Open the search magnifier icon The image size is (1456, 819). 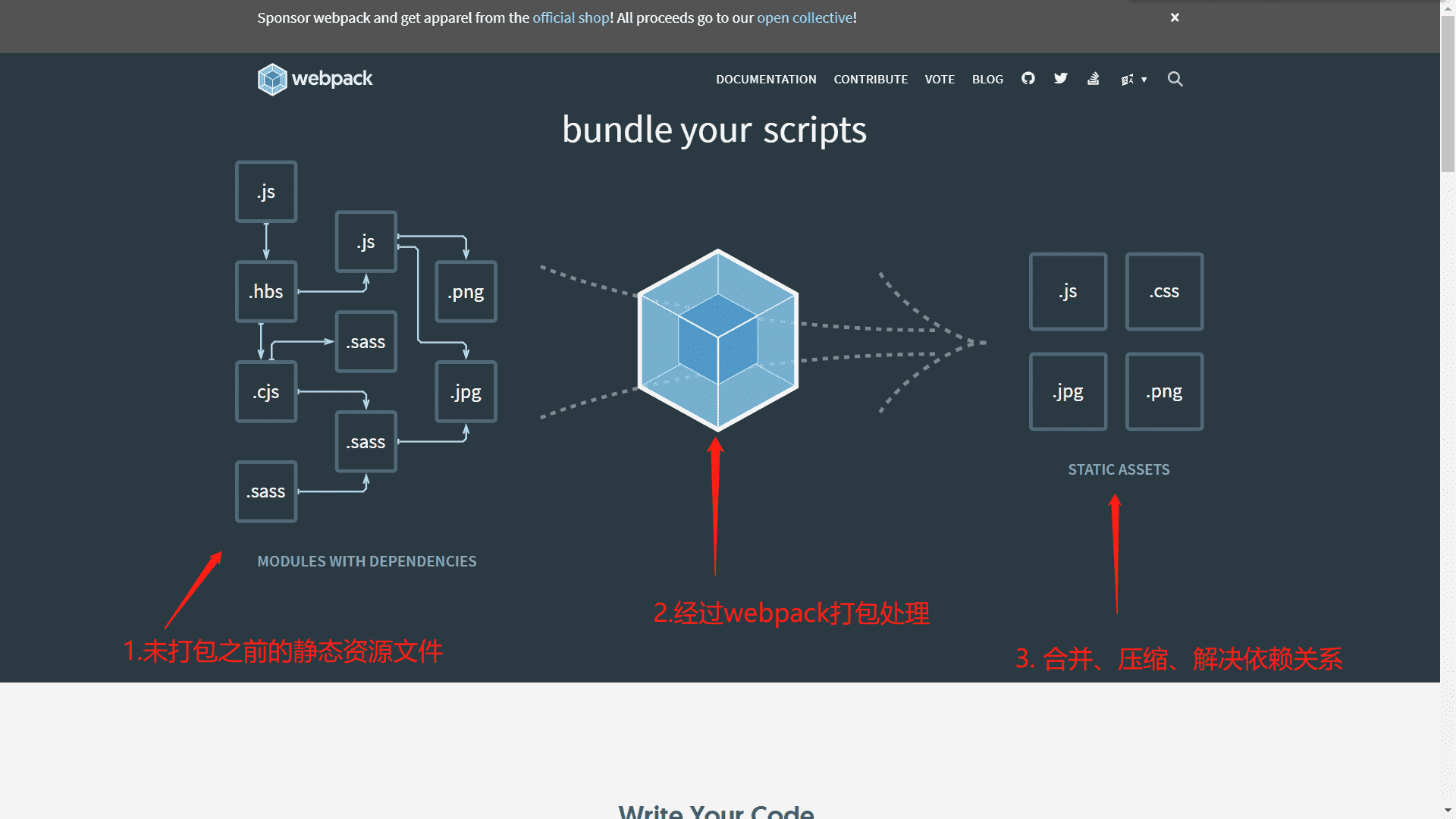click(x=1175, y=79)
